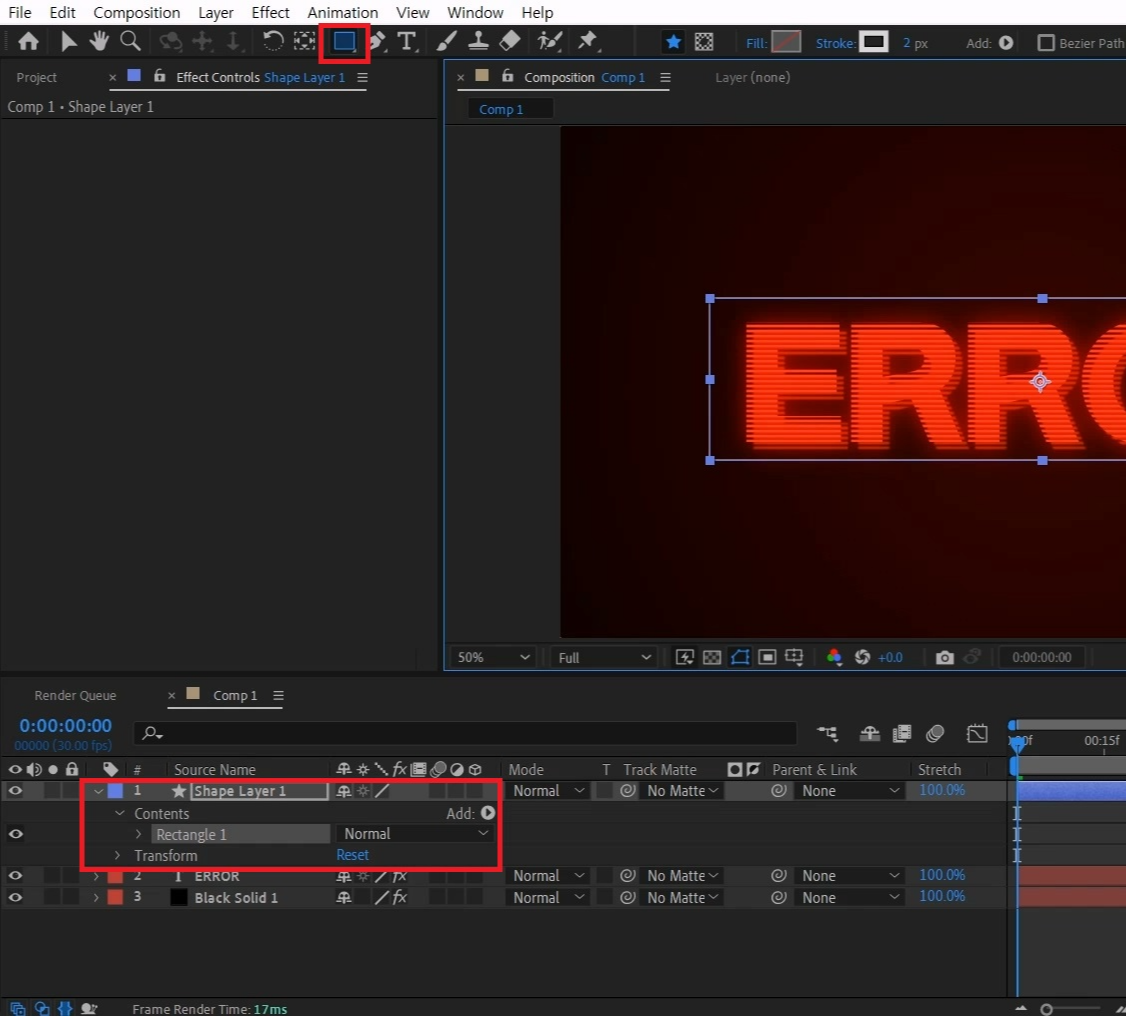Click the Comp 1 breadcrumb button in viewer

click(510, 109)
